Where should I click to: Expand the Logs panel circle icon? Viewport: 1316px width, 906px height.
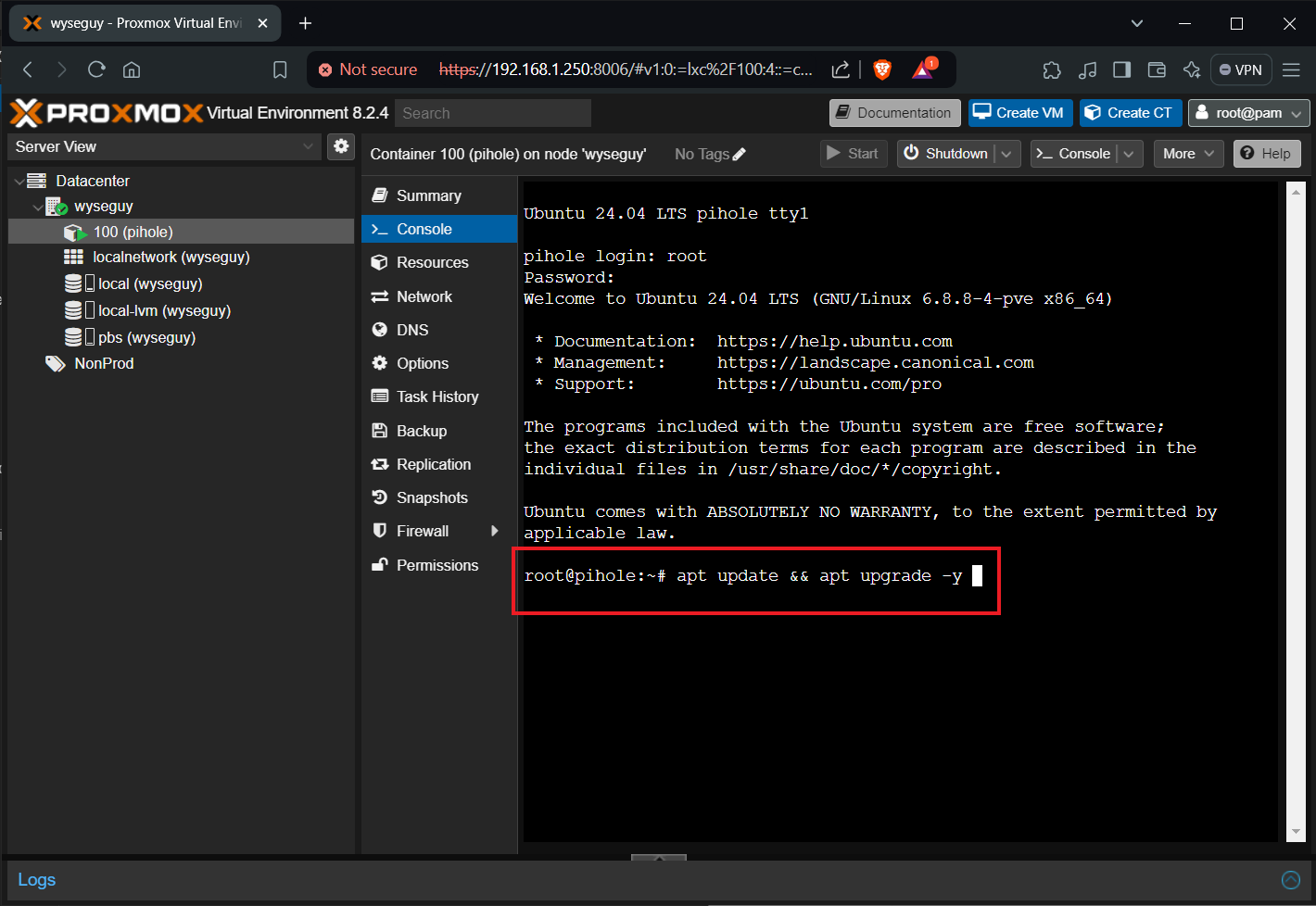(1291, 880)
